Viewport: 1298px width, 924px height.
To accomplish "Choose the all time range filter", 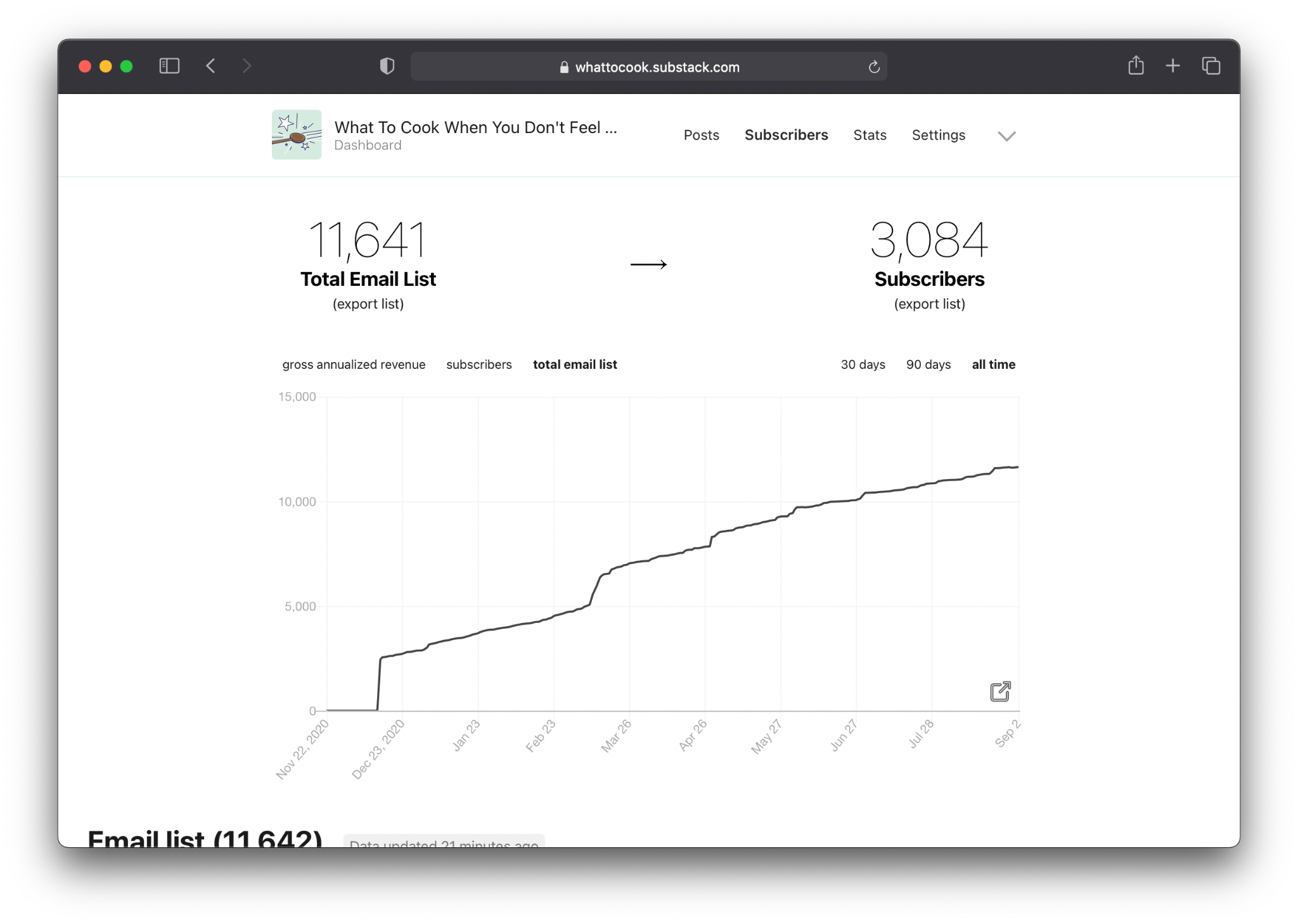I will click(x=993, y=364).
